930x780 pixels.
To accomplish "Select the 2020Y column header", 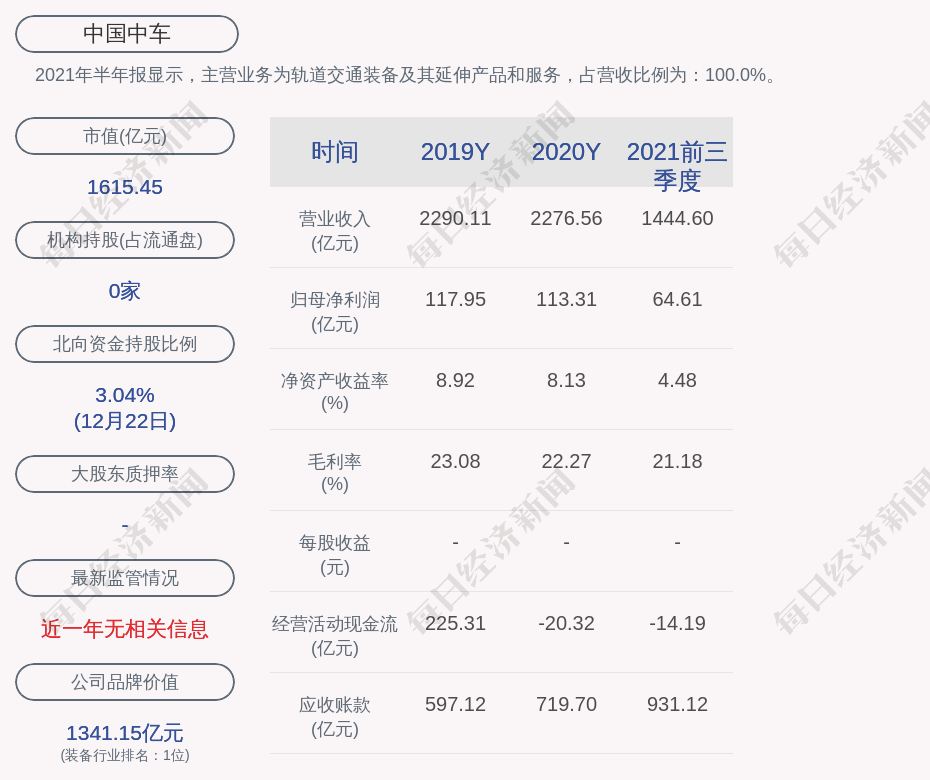I will pos(566,152).
